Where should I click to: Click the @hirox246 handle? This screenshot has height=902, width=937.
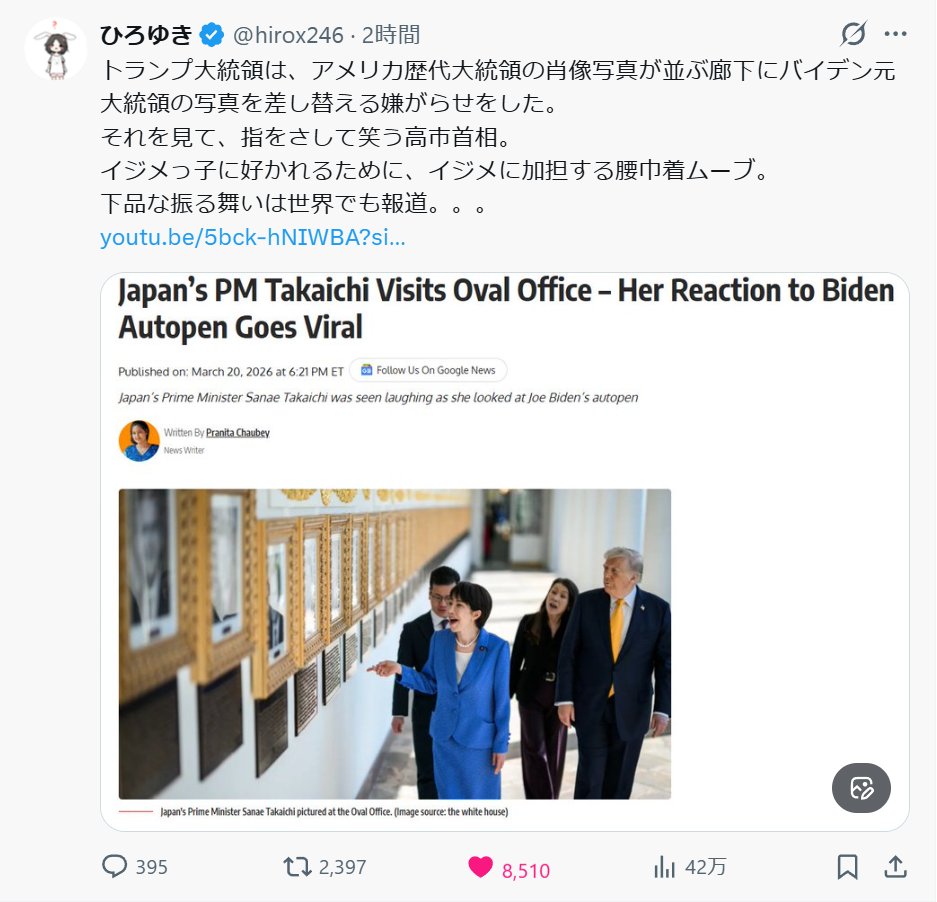(288, 35)
